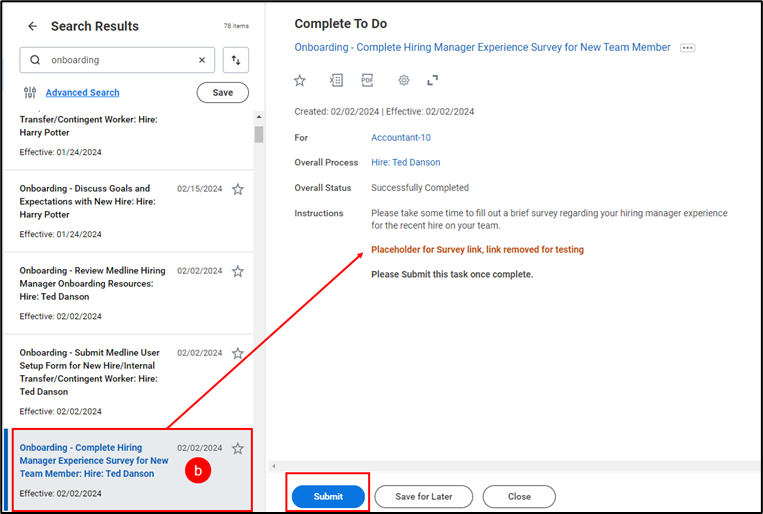This screenshot has width=763, height=514.
Task: Clear the onboarding search text
Action: tap(201, 60)
